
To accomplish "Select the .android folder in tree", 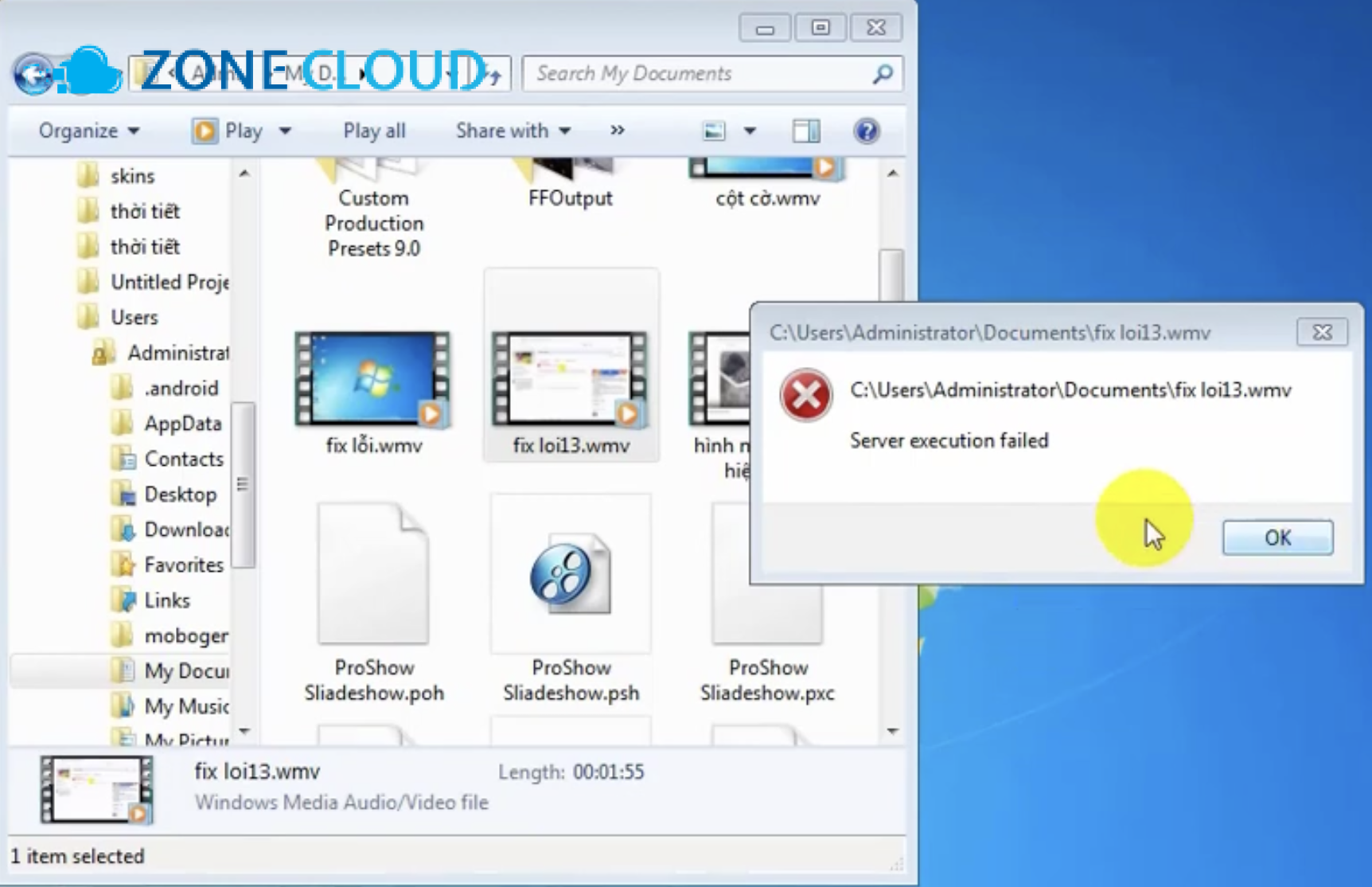I will [x=165, y=388].
